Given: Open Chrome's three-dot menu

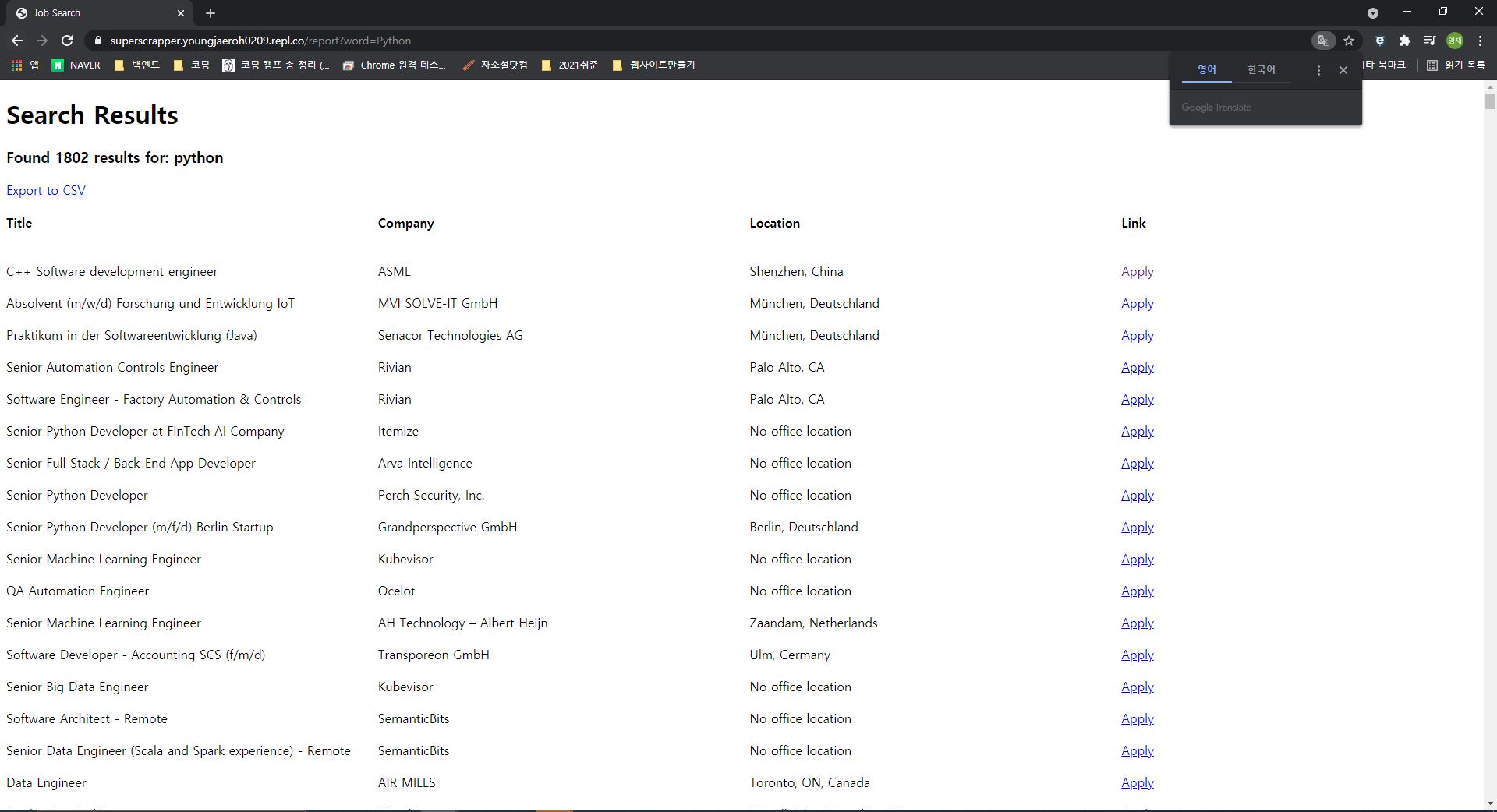Looking at the screenshot, I should click(x=1480, y=41).
